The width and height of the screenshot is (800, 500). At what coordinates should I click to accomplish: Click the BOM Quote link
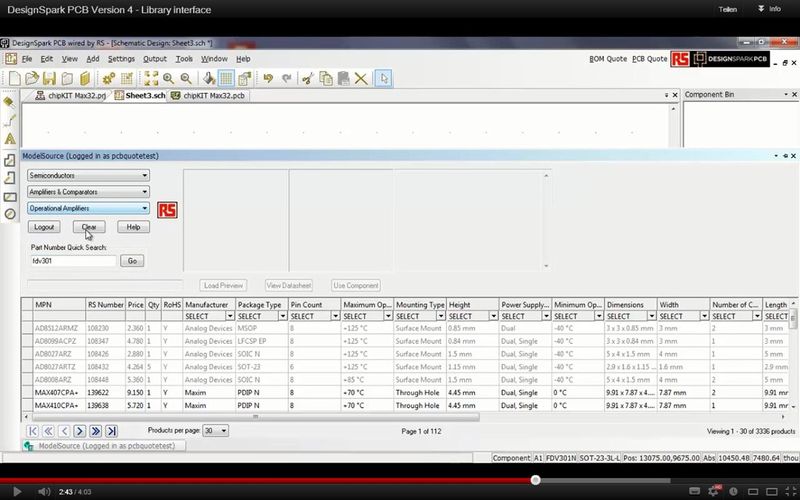pyautogui.click(x=608, y=59)
